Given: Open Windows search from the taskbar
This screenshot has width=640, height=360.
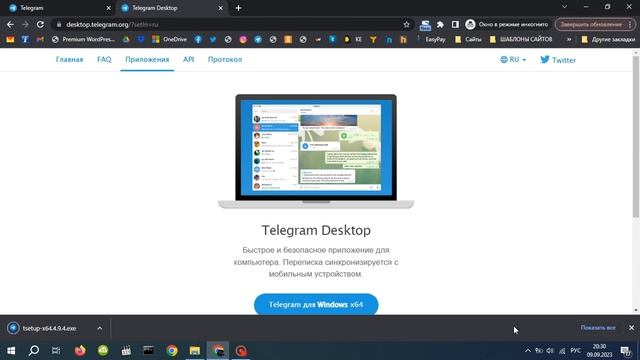Looking at the screenshot, I should 34,351.
